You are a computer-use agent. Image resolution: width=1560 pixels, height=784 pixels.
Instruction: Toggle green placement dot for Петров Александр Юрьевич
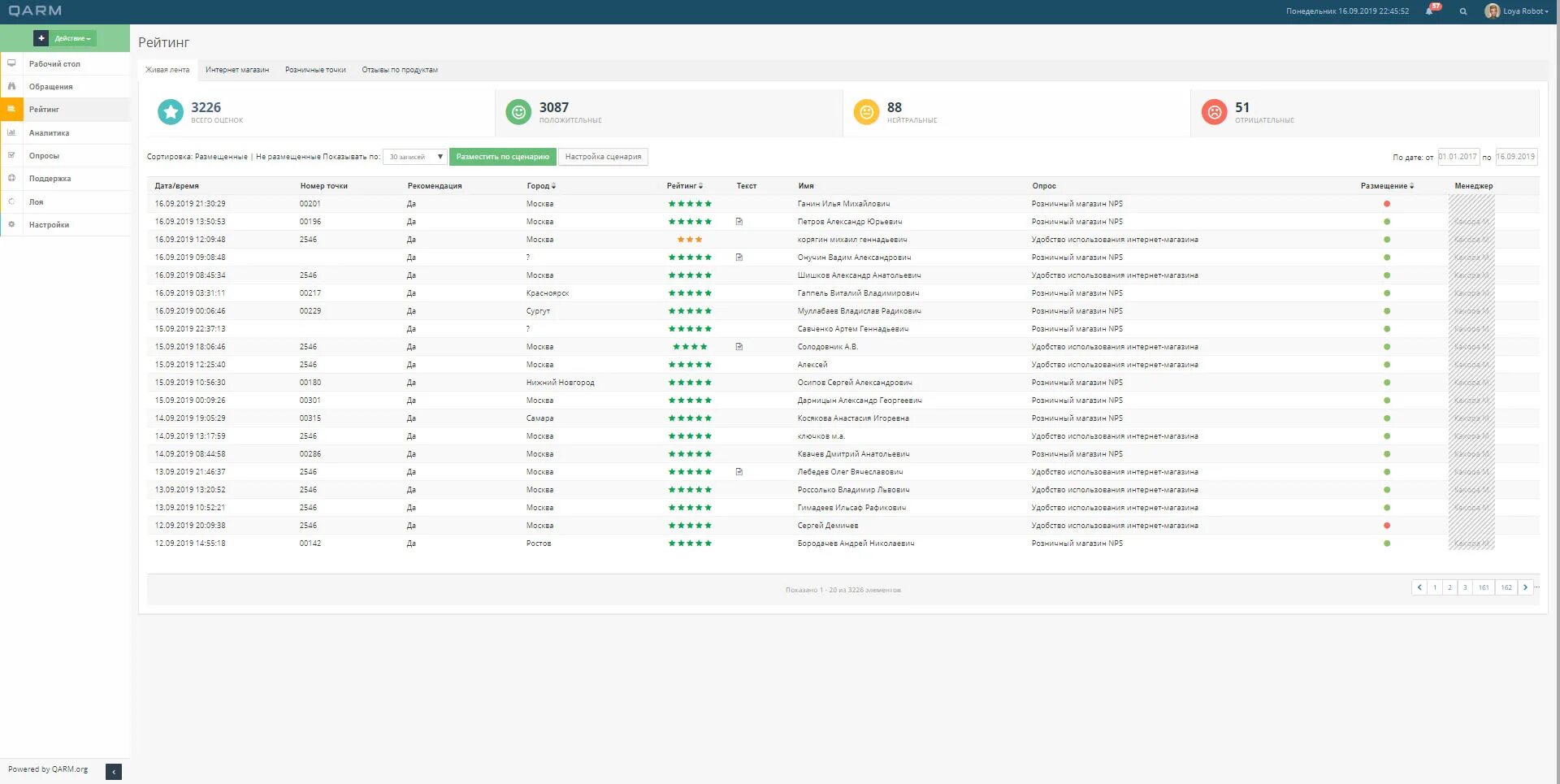[1387, 222]
